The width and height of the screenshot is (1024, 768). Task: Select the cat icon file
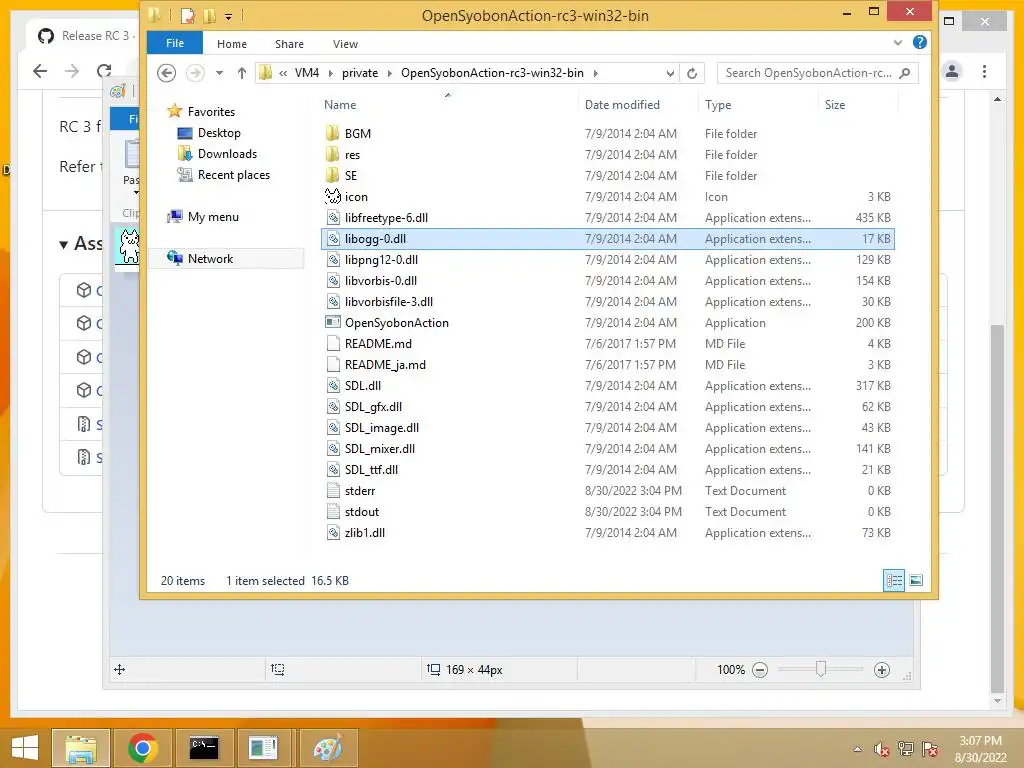tap(333, 197)
